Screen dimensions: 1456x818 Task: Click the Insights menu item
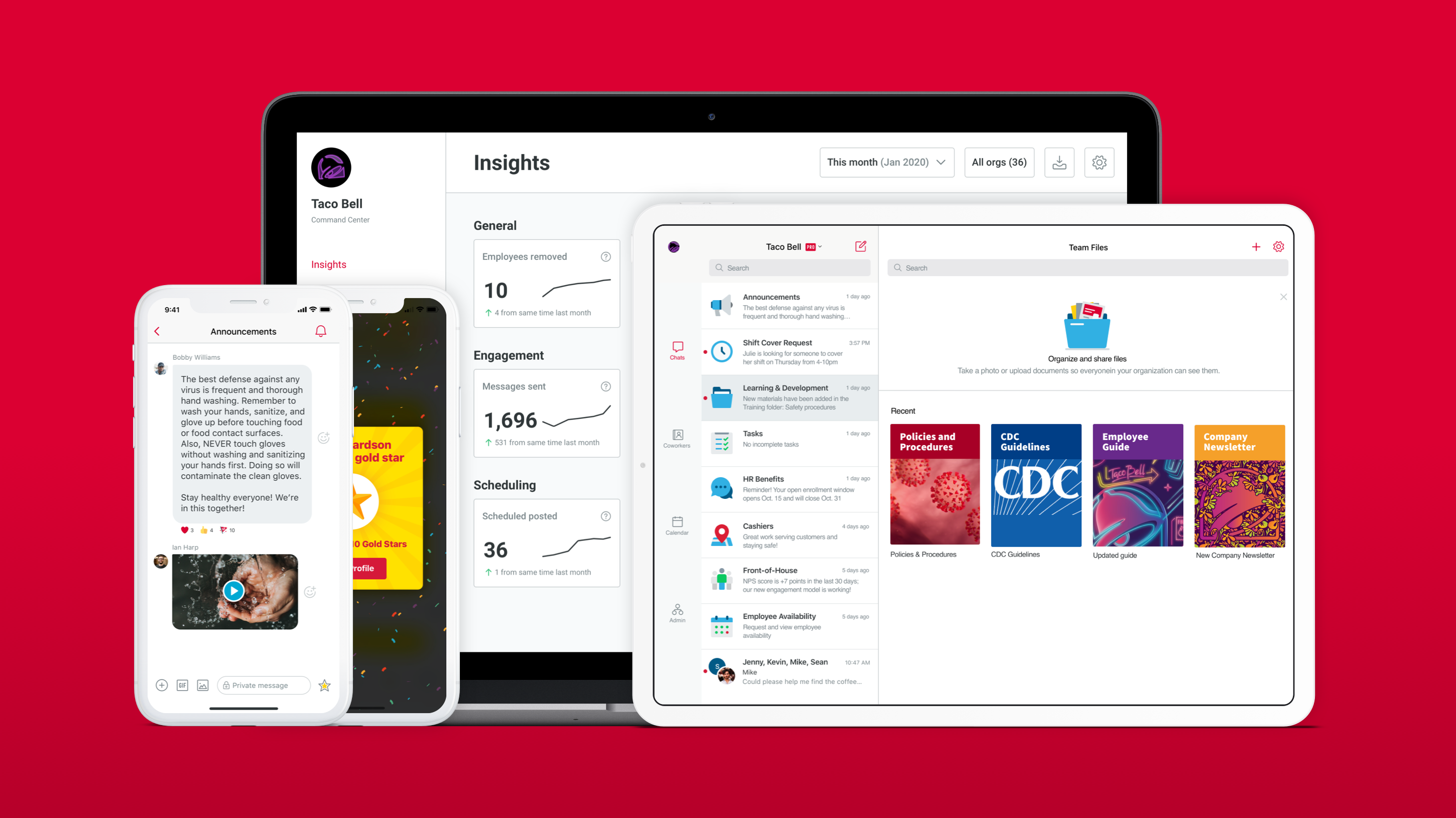(328, 264)
